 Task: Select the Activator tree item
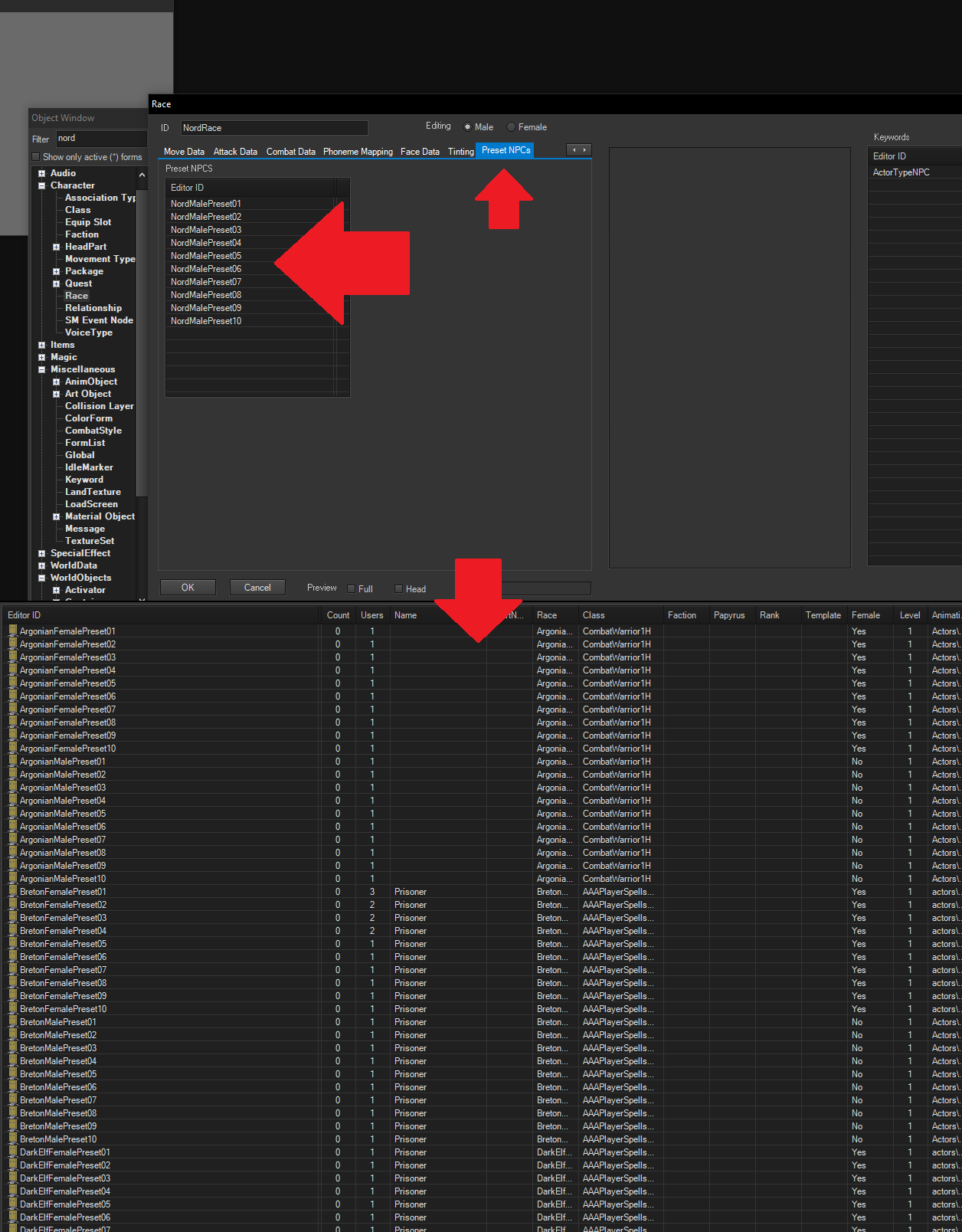tap(85, 590)
